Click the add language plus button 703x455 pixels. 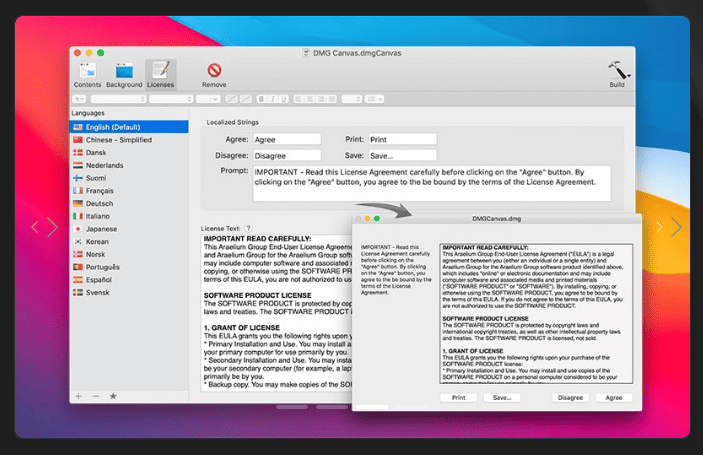[78, 396]
